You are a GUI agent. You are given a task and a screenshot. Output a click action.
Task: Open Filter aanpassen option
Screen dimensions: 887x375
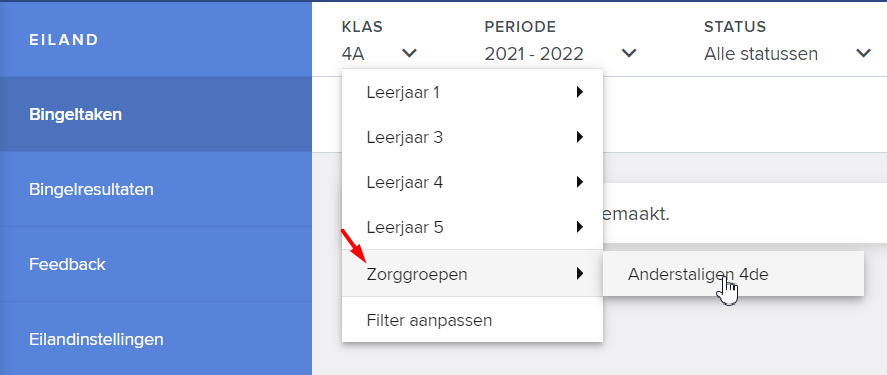pos(472,320)
